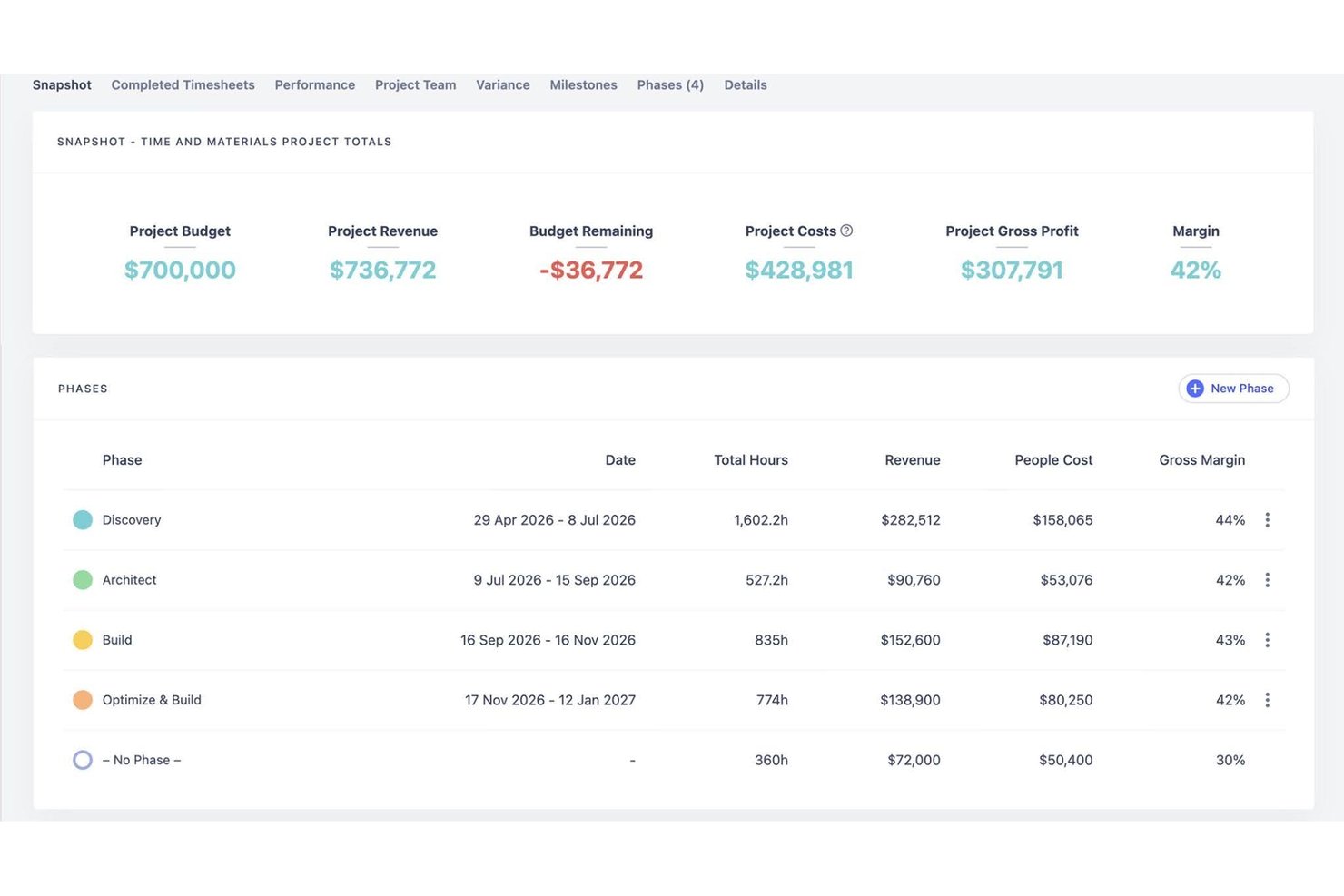The height and width of the screenshot is (896, 1344).
Task: Open the Architect phase three-dot menu
Action: 1267,580
